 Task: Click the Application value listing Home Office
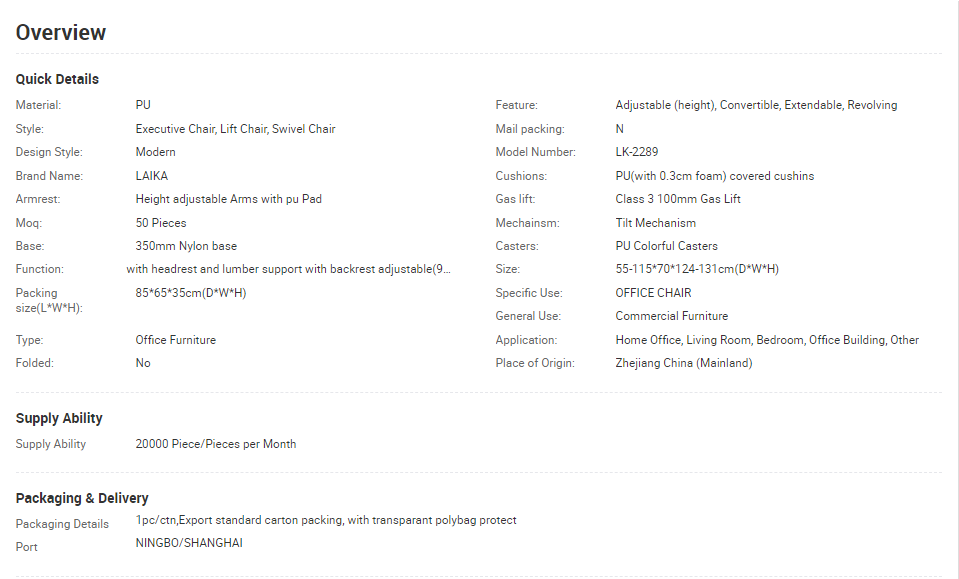click(767, 340)
